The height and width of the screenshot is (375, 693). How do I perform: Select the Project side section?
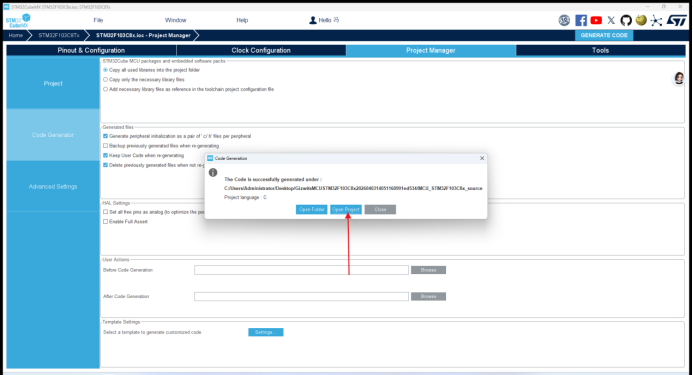pos(53,83)
